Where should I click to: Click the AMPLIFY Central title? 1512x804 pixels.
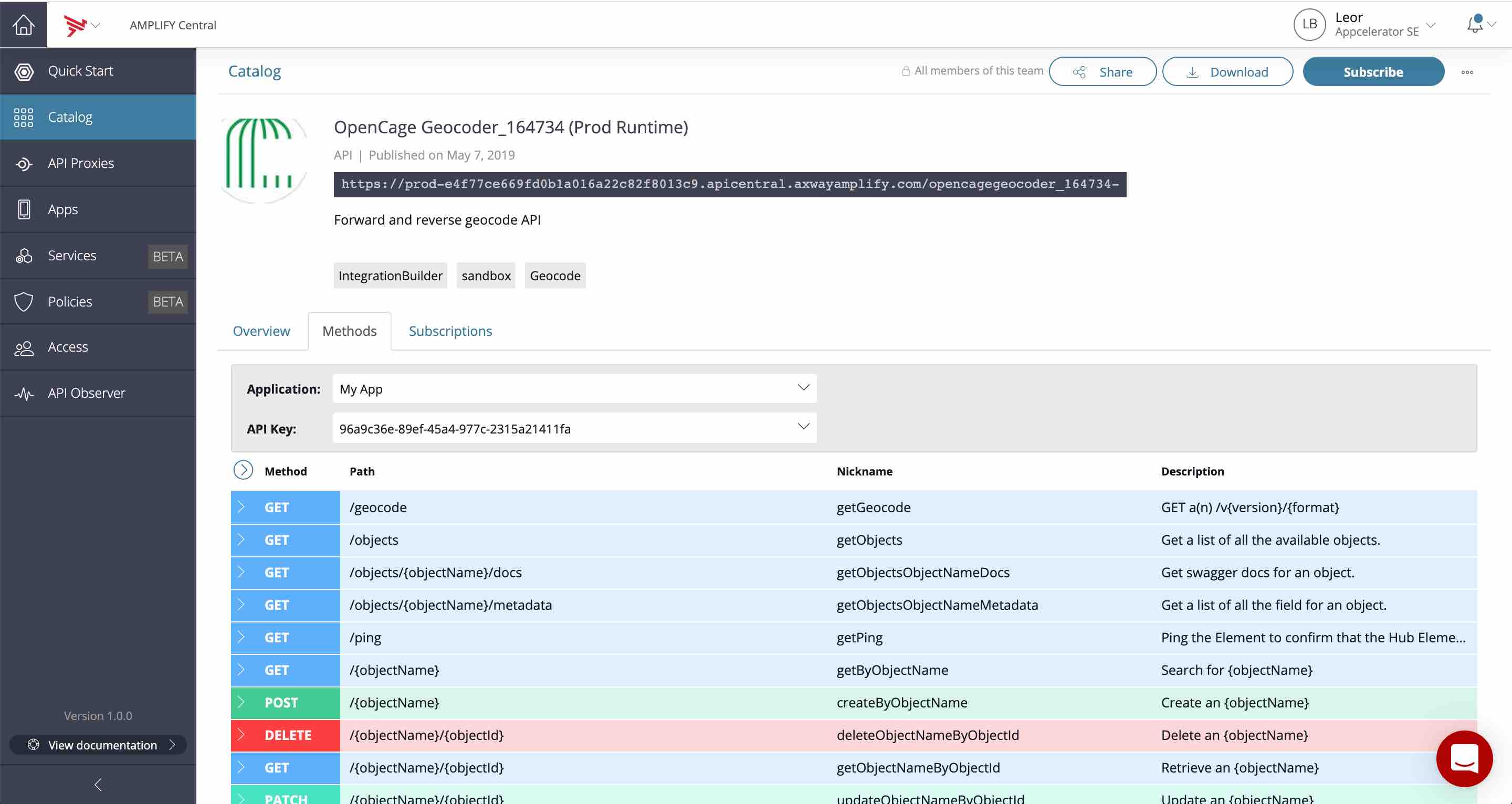173,25
